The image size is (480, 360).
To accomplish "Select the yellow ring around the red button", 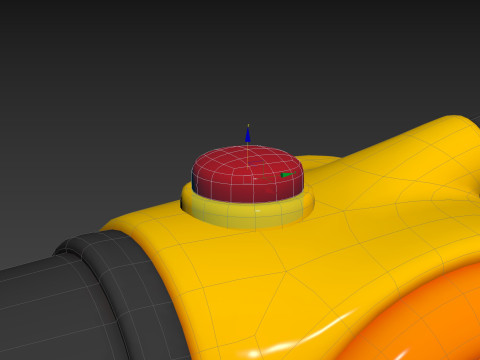I will pos(247,213).
